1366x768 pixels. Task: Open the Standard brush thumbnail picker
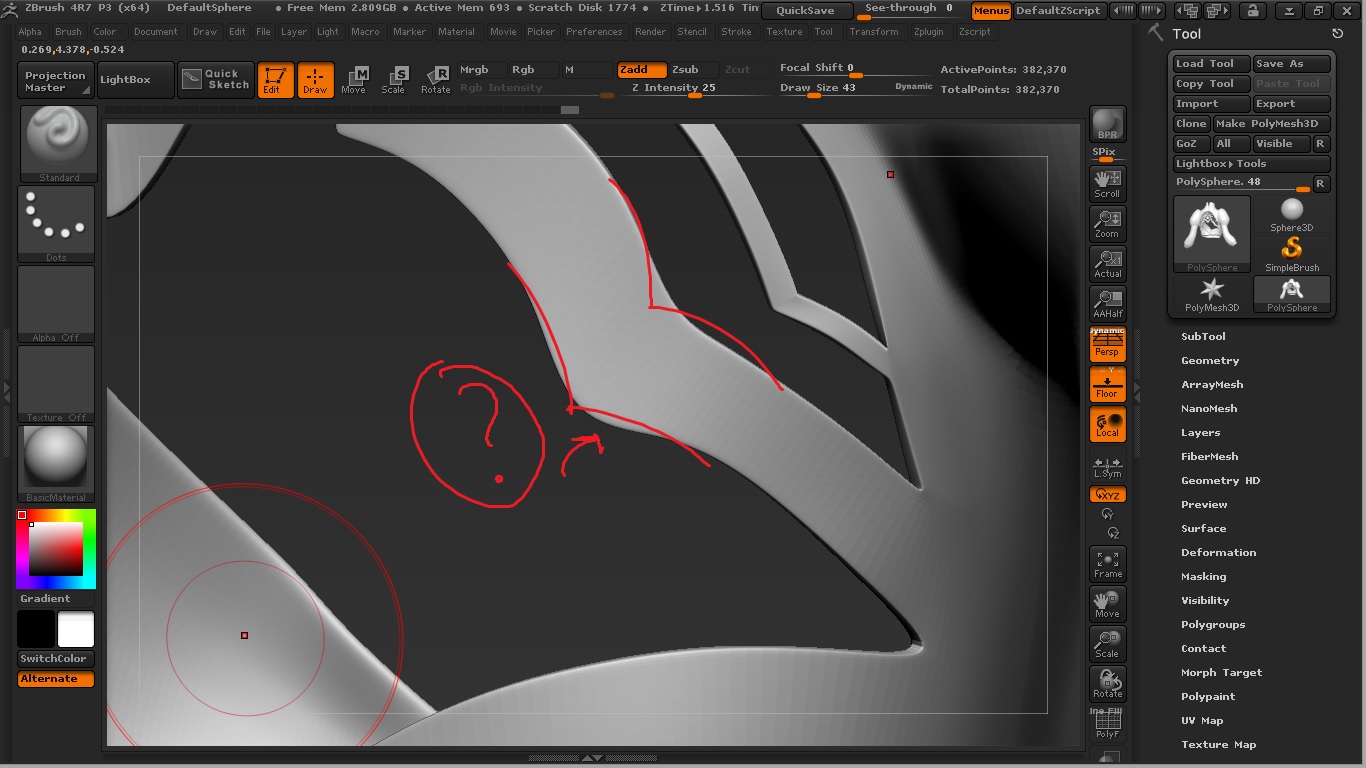click(58, 144)
